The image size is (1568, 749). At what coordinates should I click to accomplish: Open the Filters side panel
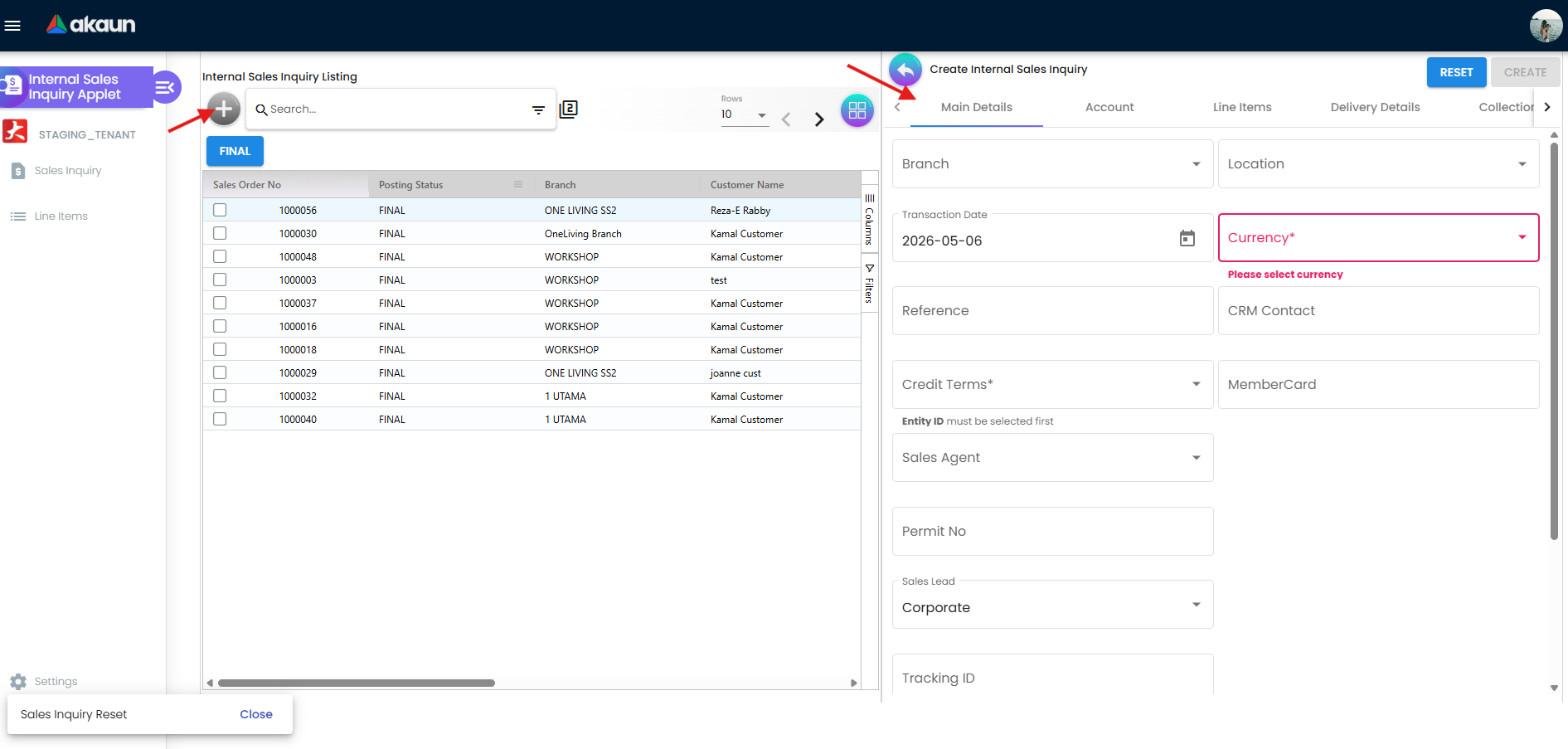[870, 284]
